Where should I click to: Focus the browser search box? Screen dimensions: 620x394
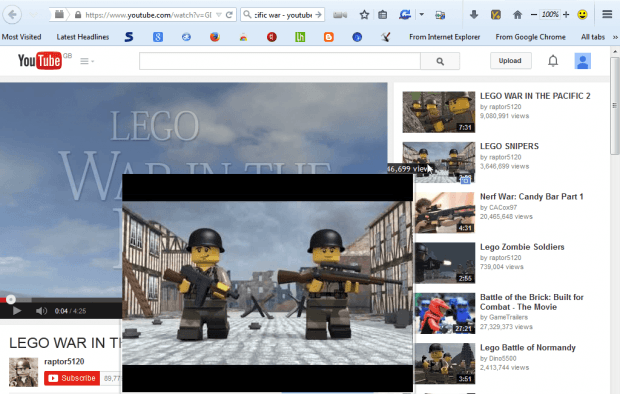(283, 15)
